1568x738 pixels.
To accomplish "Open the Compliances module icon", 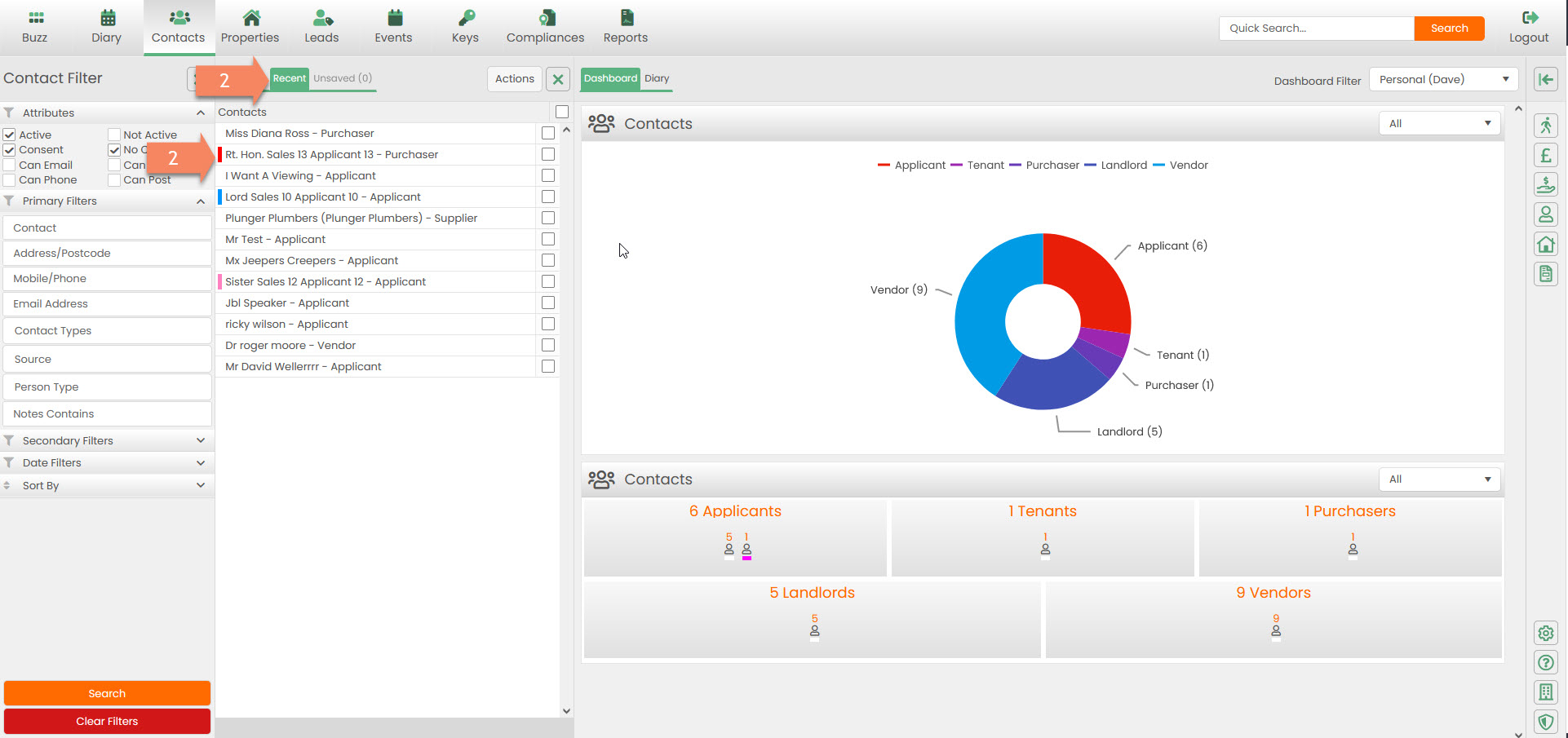I will click(546, 18).
